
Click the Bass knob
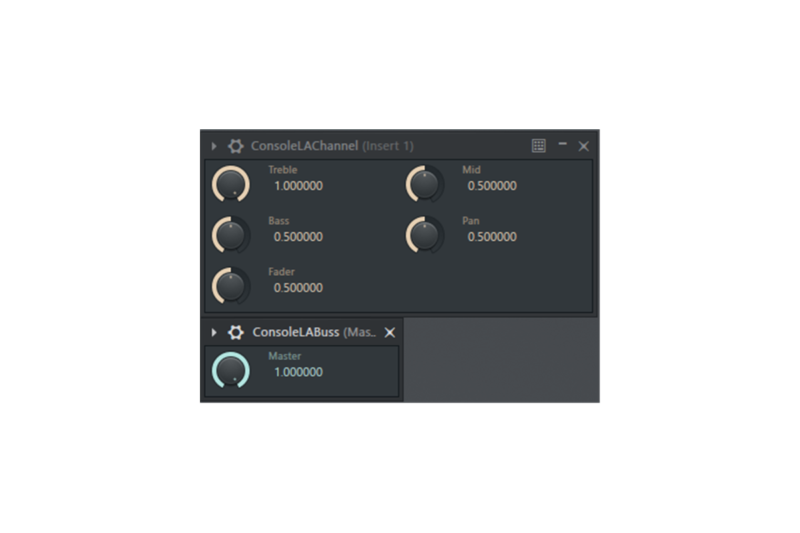231,235
